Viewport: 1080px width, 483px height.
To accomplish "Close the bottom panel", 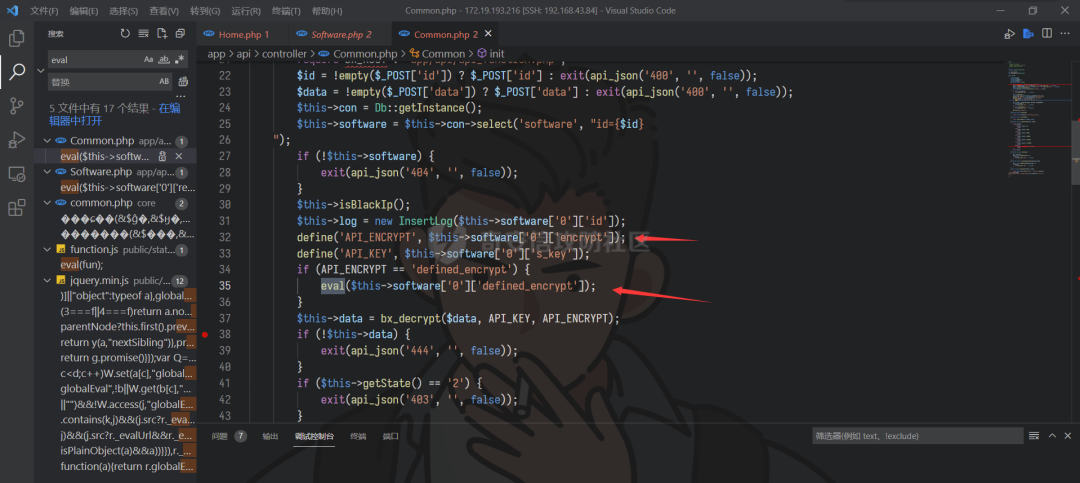I will [1068, 435].
